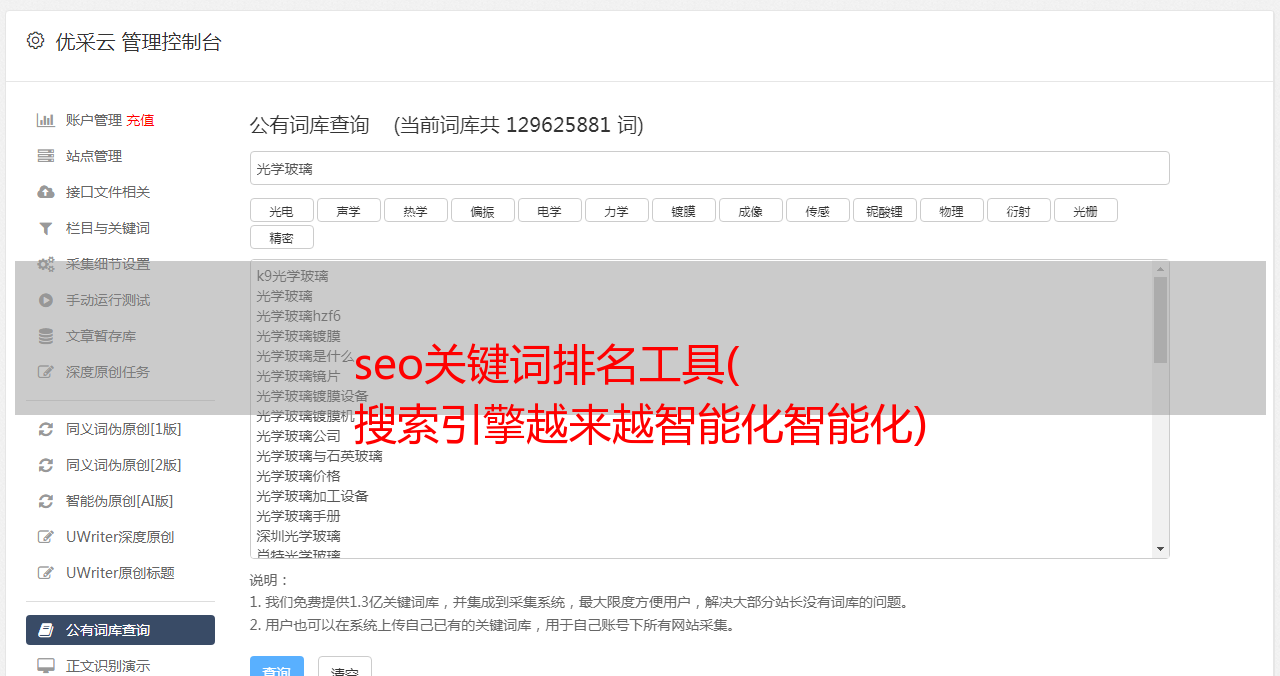
Task: Click the server icon for 站点管理
Action: point(46,156)
